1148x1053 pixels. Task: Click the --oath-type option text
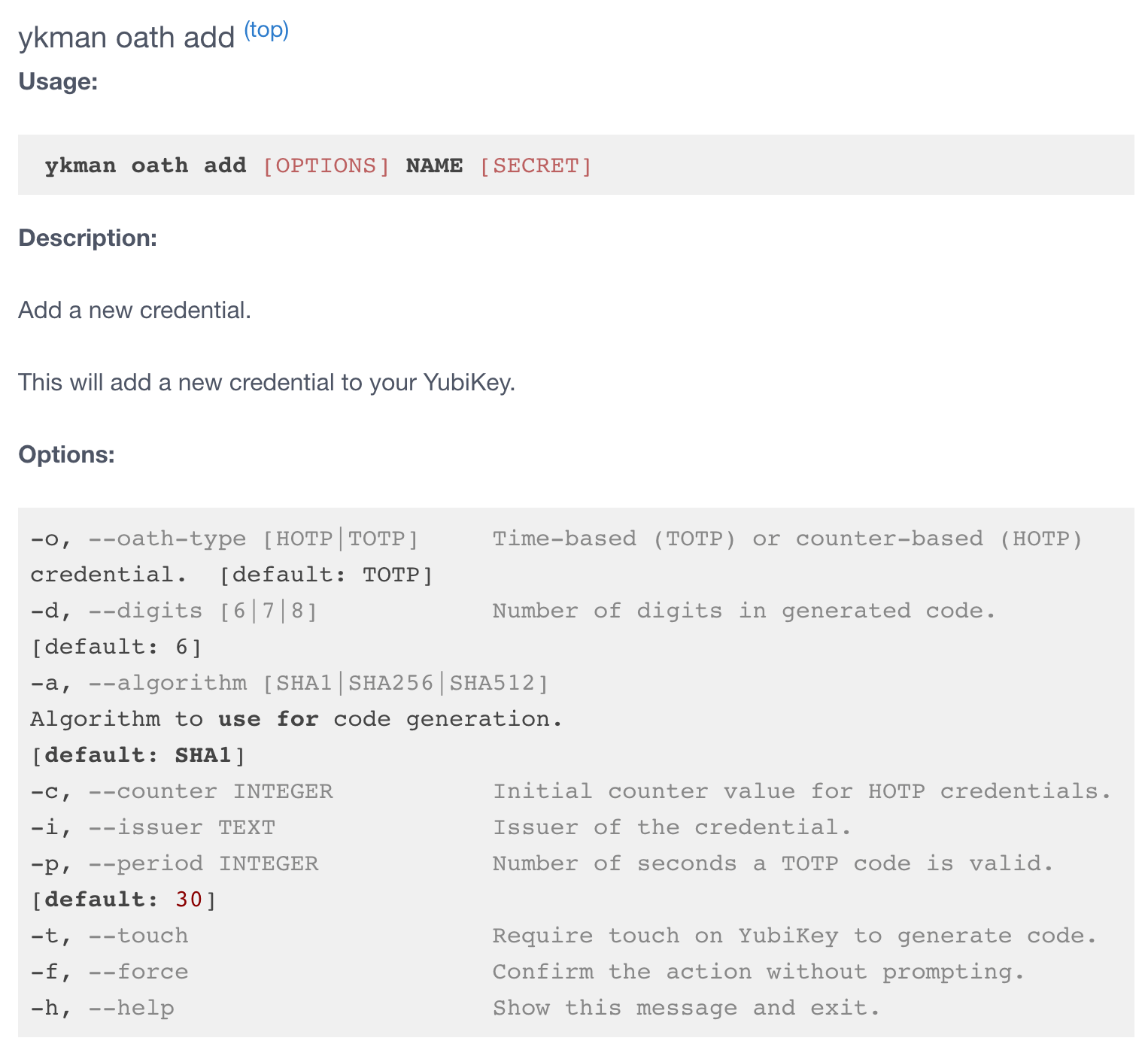click(x=166, y=539)
